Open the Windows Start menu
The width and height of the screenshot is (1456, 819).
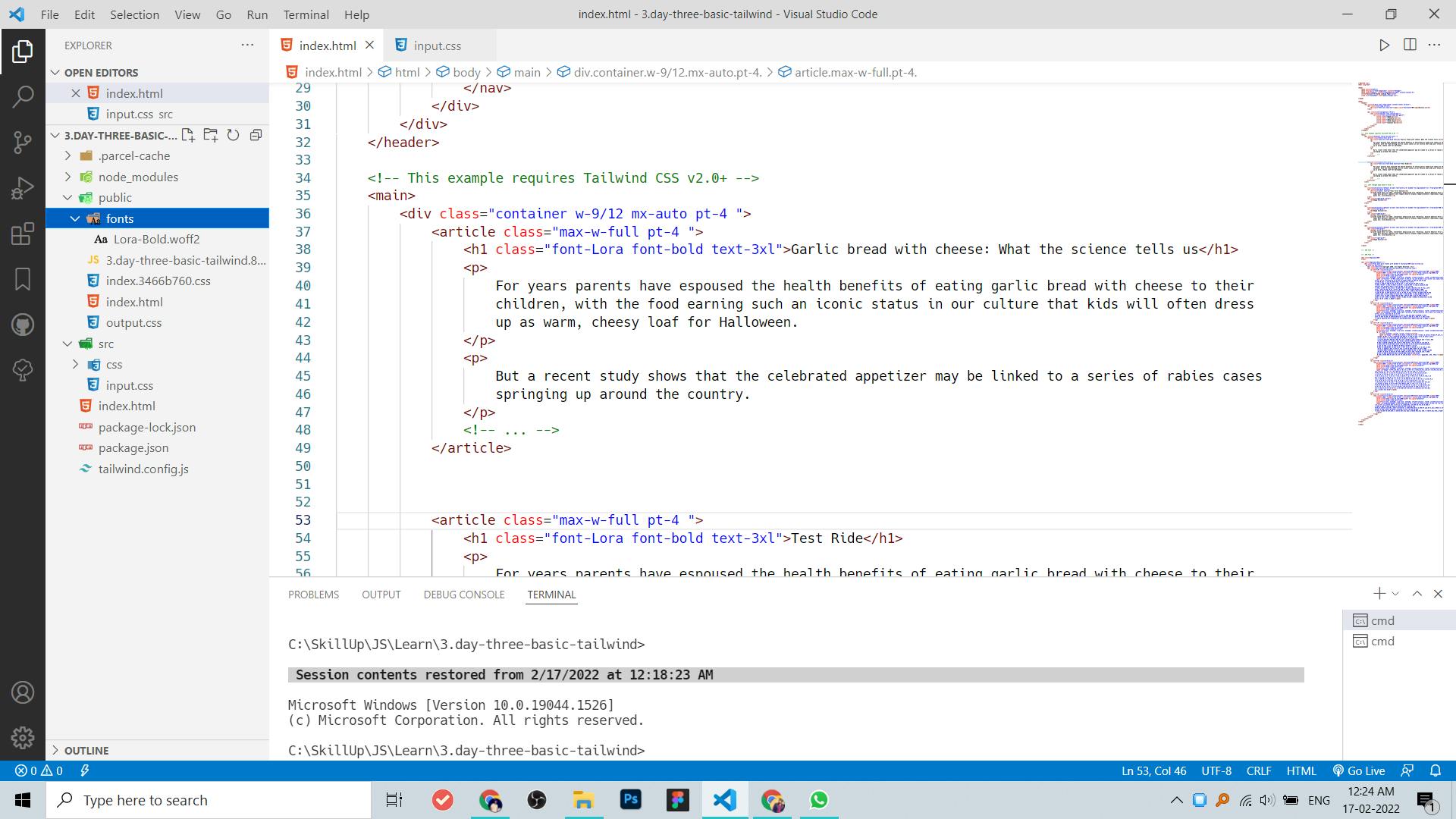point(23,800)
